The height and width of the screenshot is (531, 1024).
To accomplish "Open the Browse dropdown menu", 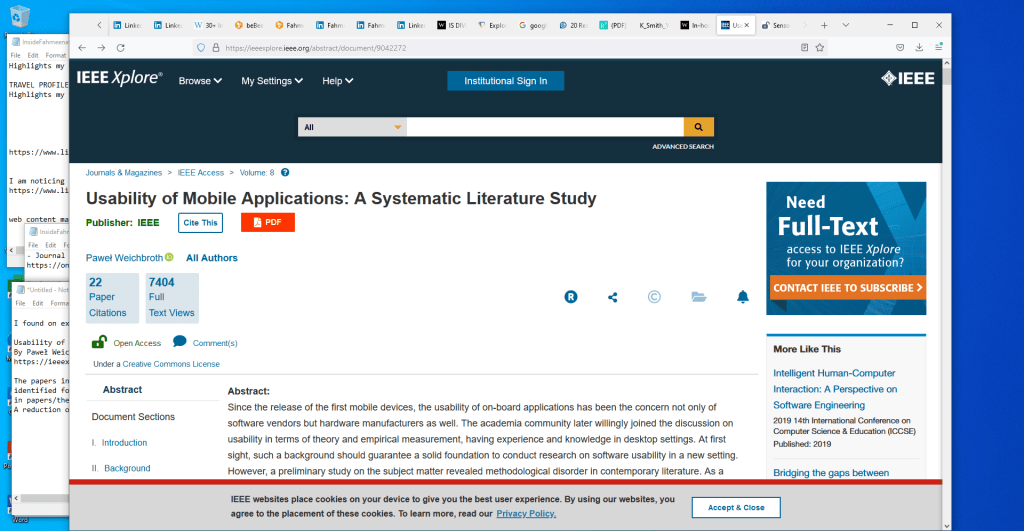I will pos(200,81).
